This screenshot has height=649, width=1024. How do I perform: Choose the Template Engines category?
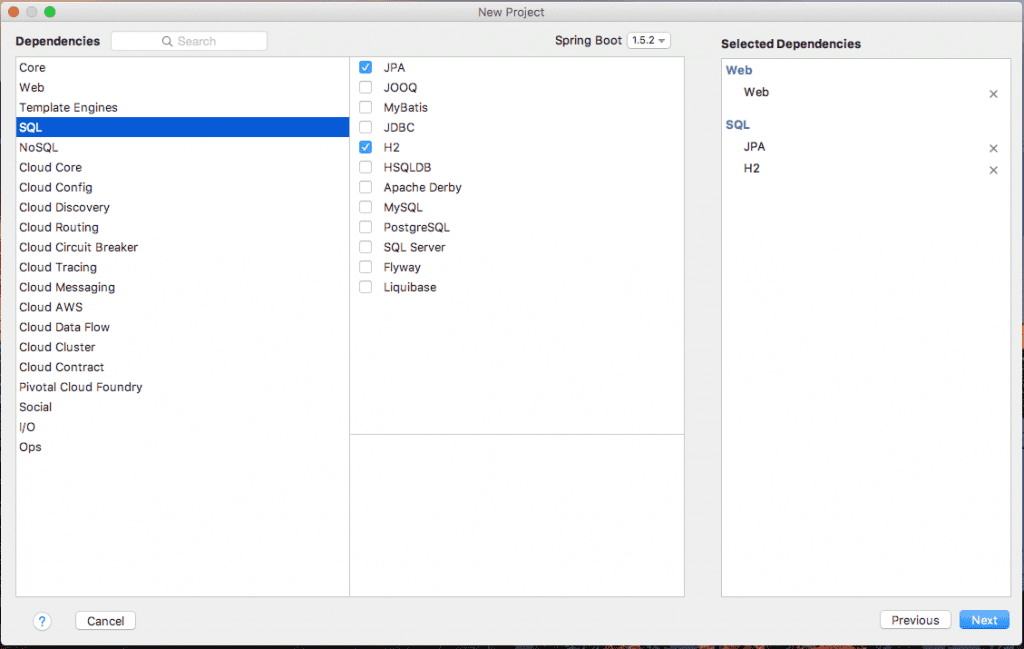coord(68,108)
